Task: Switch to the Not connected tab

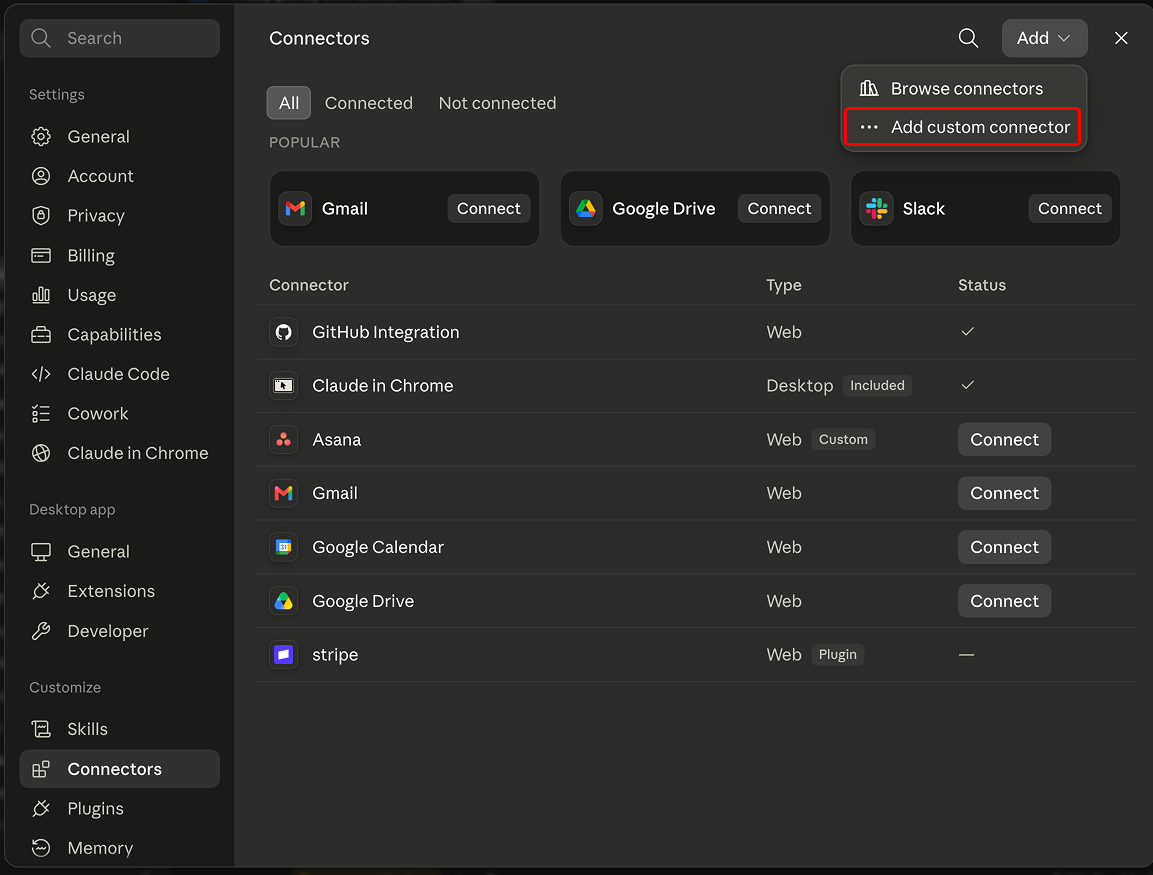Action: (x=498, y=103)
